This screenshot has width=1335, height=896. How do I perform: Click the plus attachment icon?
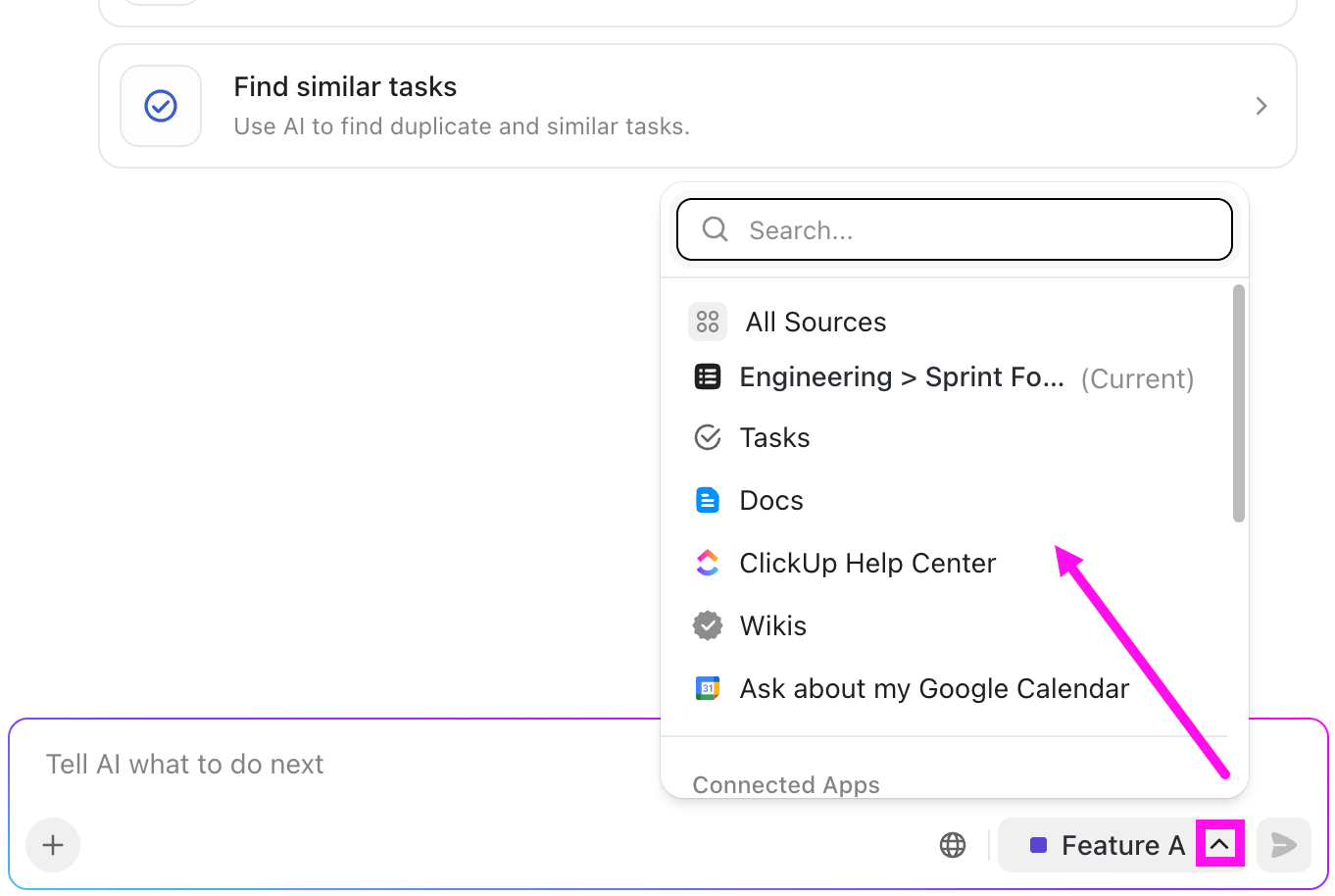53,844
